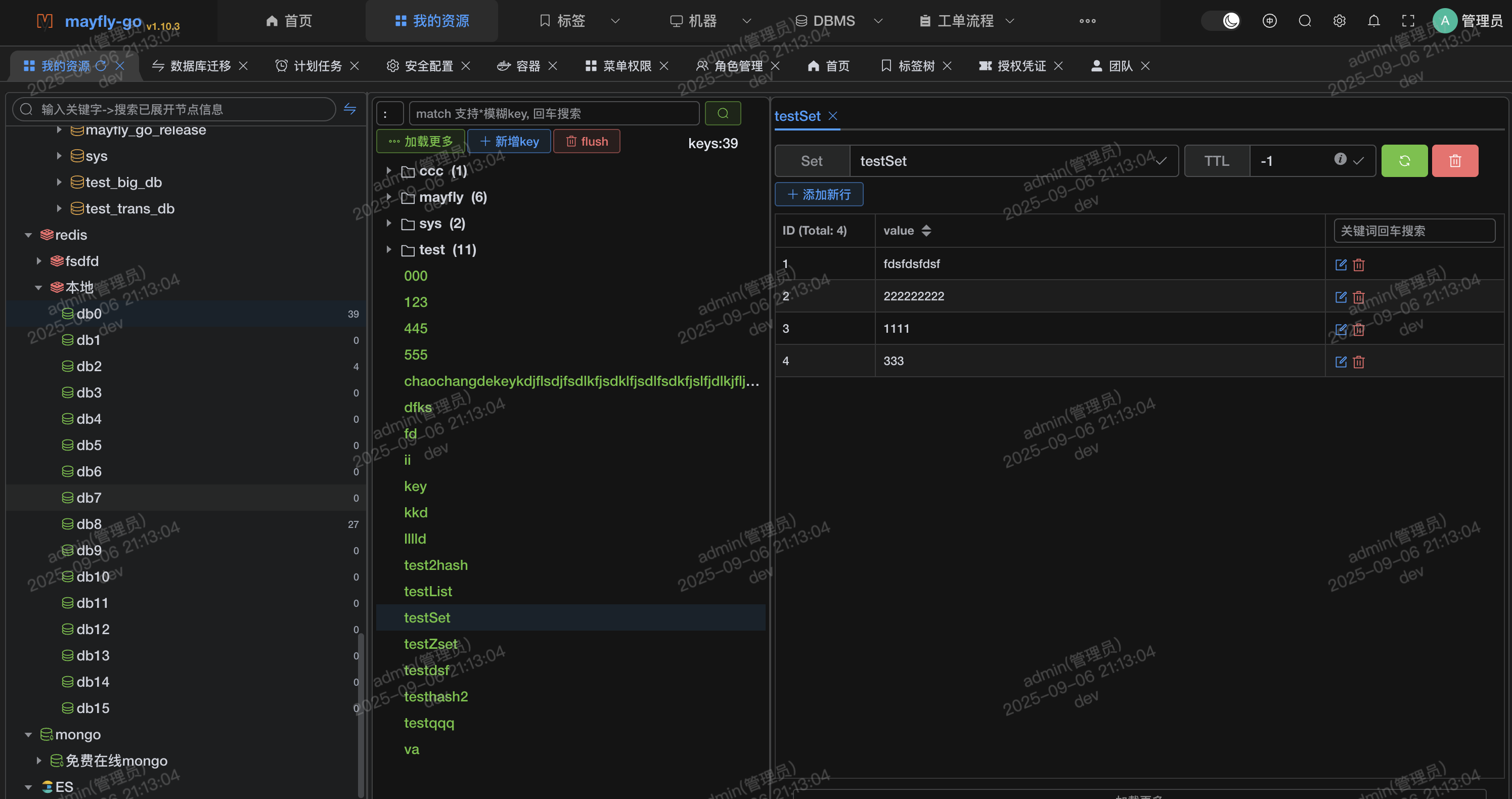Expand the test key folder
The height and width of the screenshot is (799, 1512).
388,249
